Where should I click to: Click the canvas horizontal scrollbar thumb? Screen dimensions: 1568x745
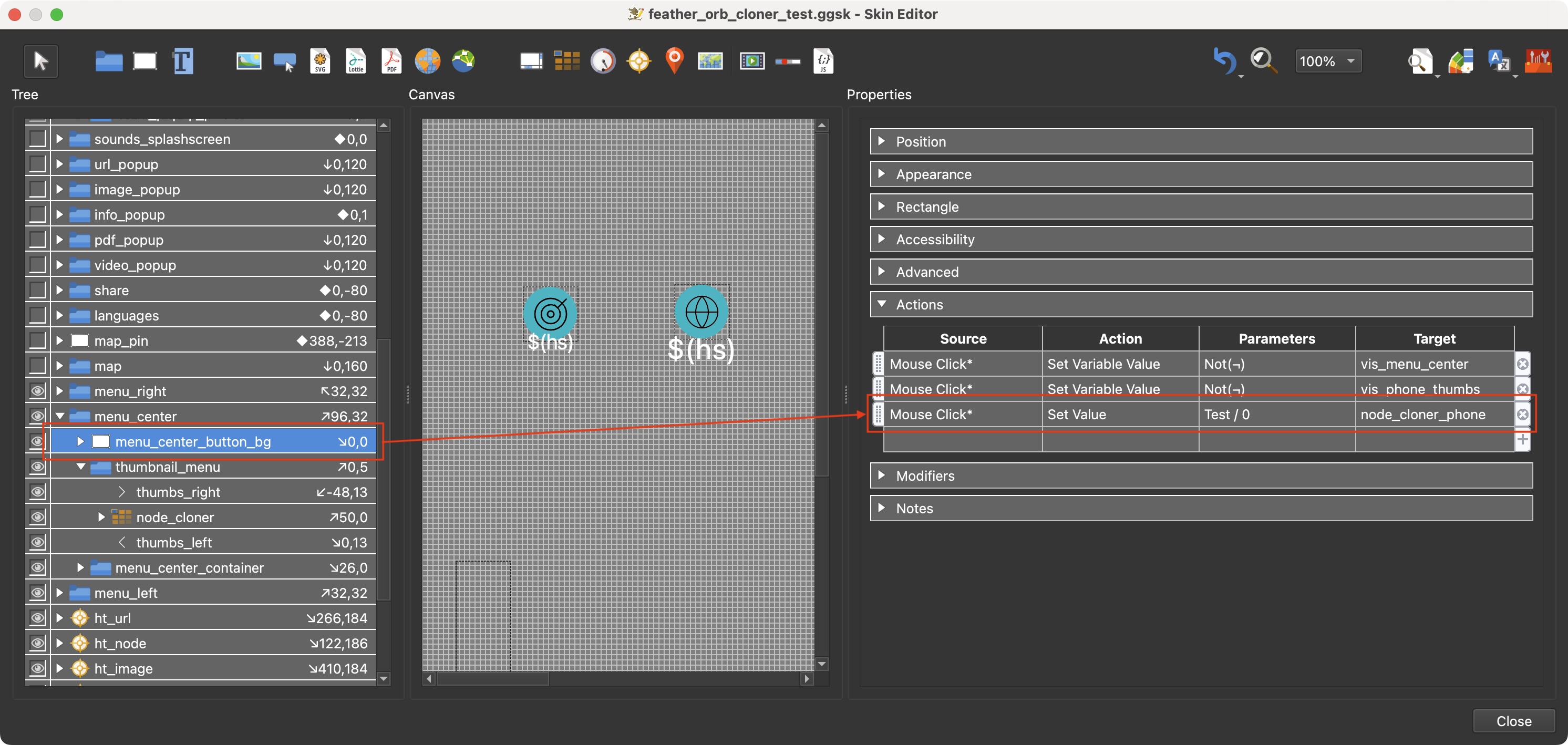(492, 678)
